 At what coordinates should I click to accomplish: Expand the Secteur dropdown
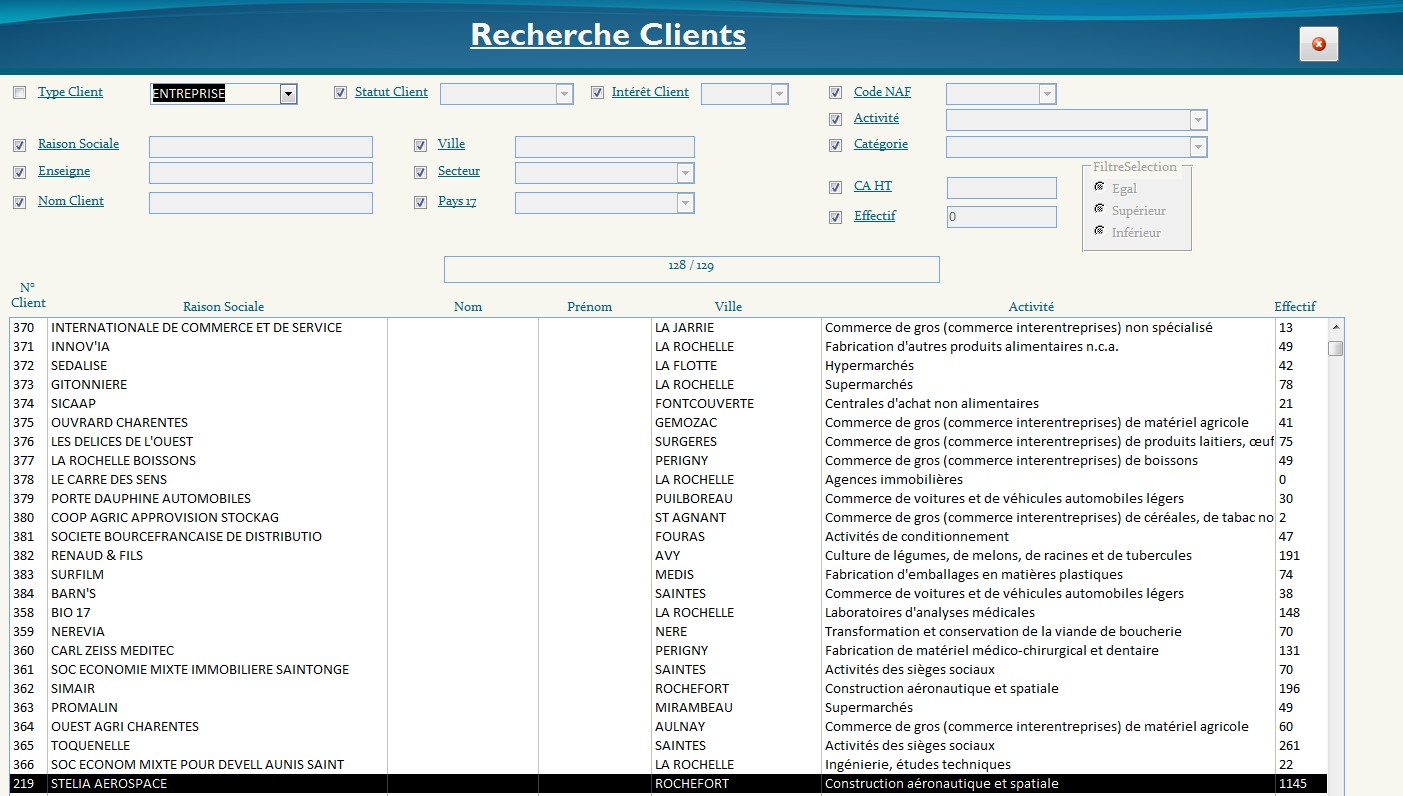[685, 173]
